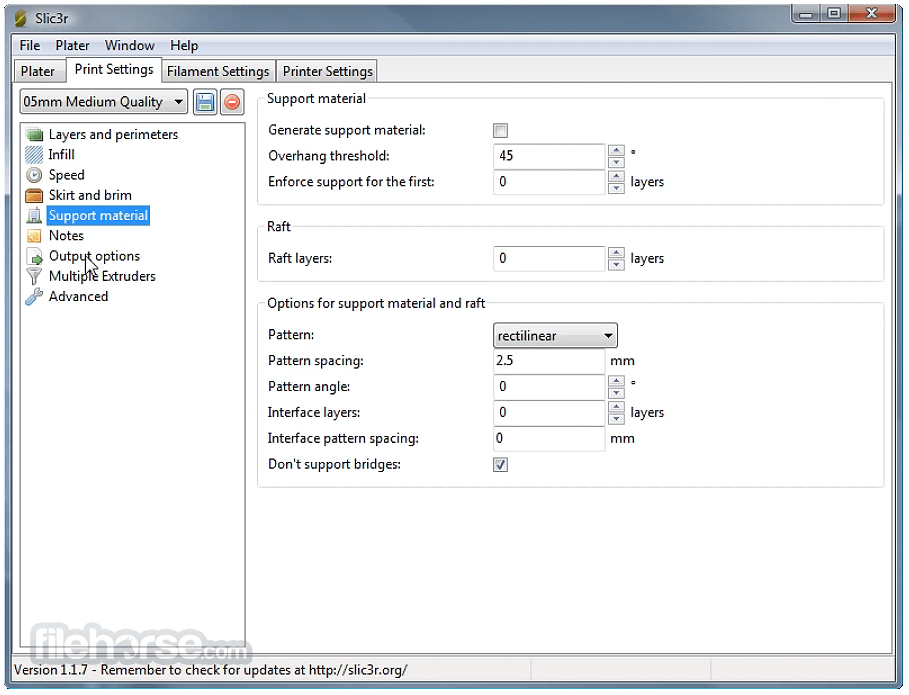Open the rectilinear Pattern dropdown
Viewport: 909px width, 695px height.
[x=555, y=336]
